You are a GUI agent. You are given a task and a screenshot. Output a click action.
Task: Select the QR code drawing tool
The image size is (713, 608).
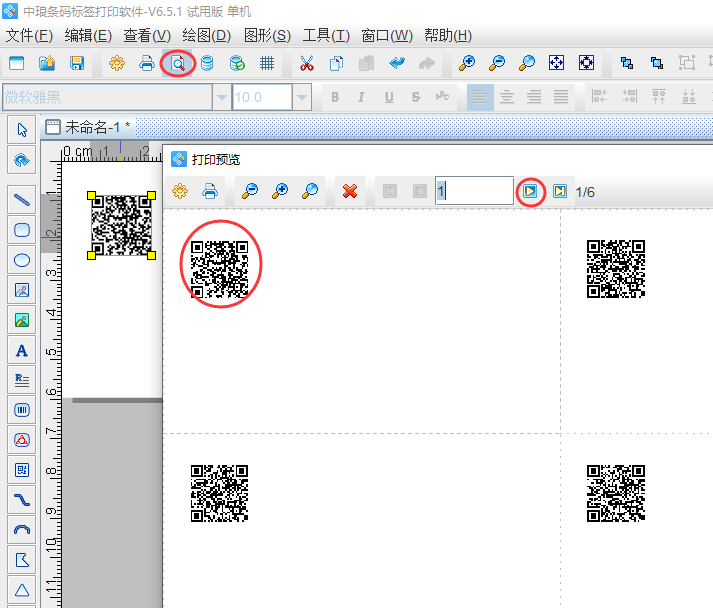point(22,470)
